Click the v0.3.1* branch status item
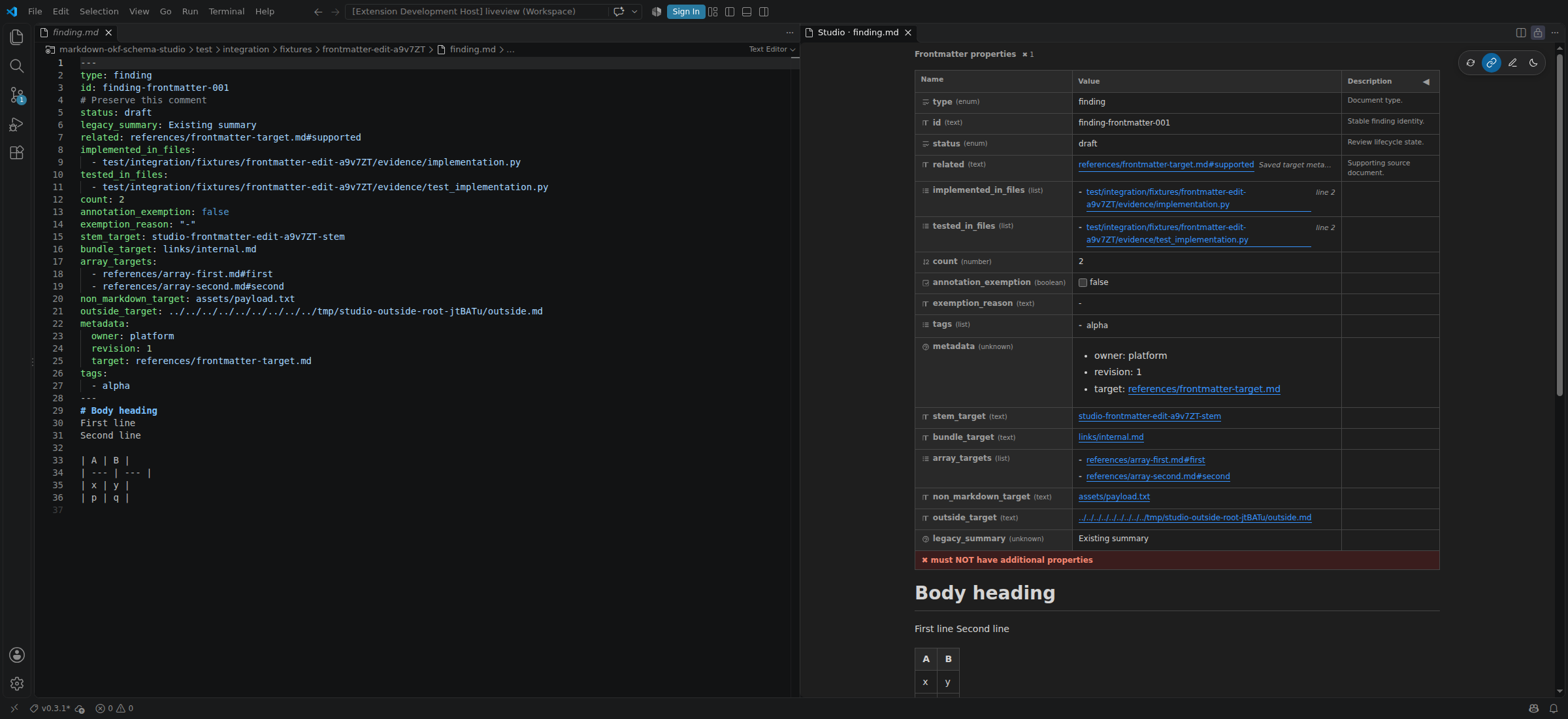Image resolution: width=1568 pixels, height=719 pixels. pyautogui.click(x=50, y=709)
